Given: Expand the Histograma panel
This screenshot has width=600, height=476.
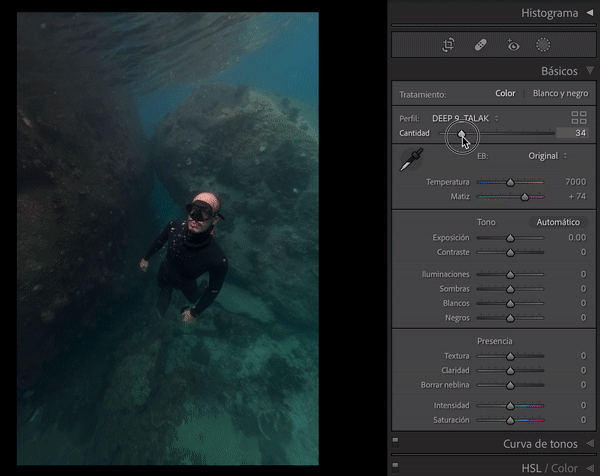Looking at the screenshot, I should (x=590, y=13).
